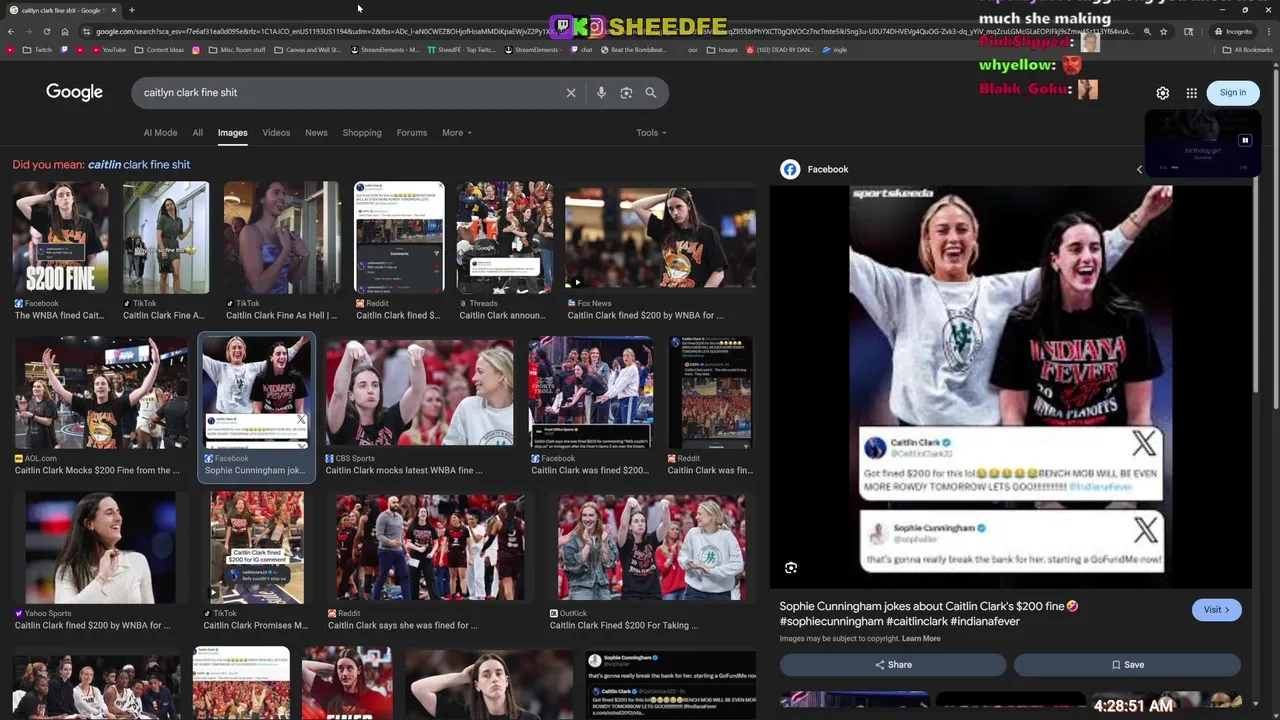The height and width of the screenshot is (720, 1280).
Task: Open the browser home page icon
Action: click(x=65, y=31)
